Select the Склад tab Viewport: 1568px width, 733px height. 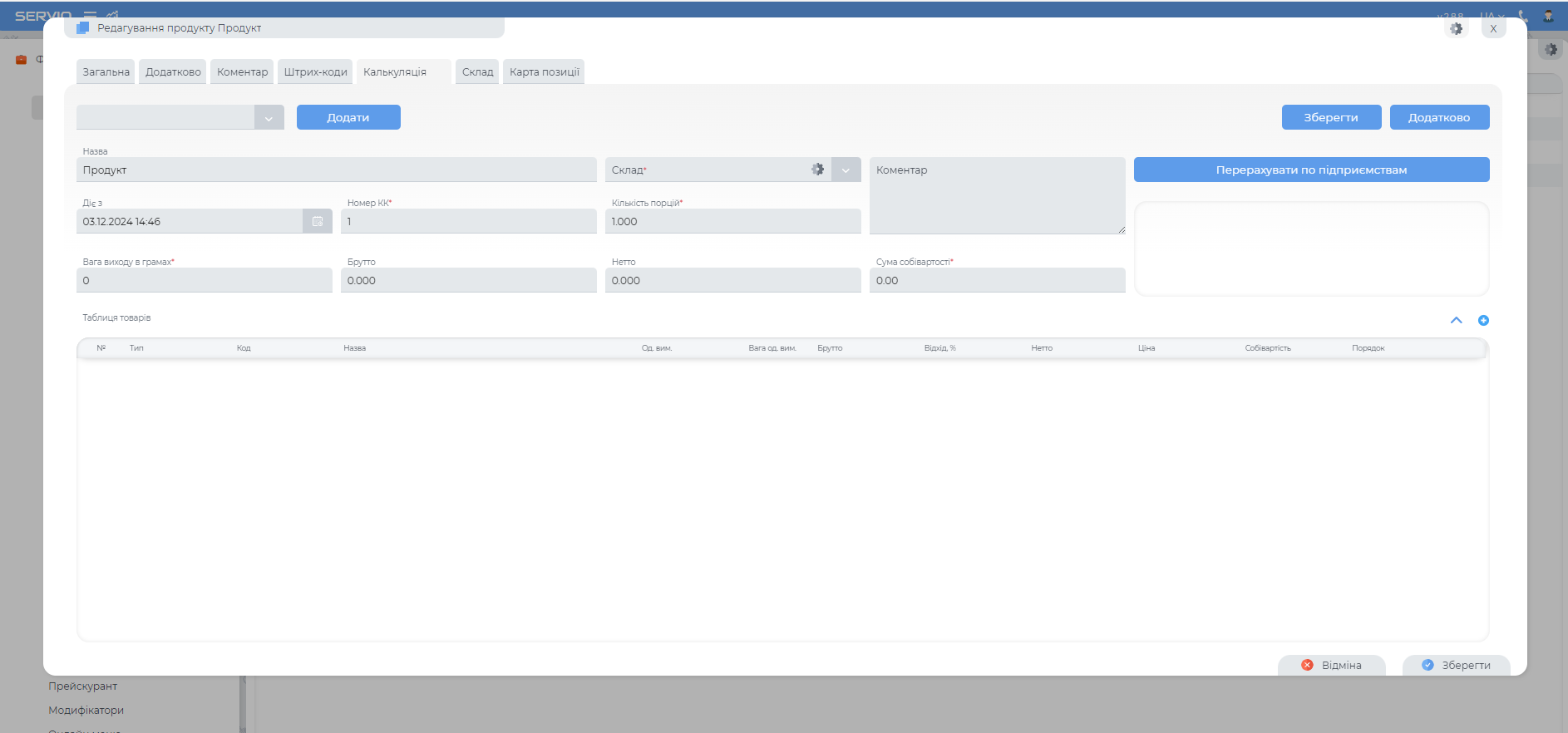[x=477, y=72]
